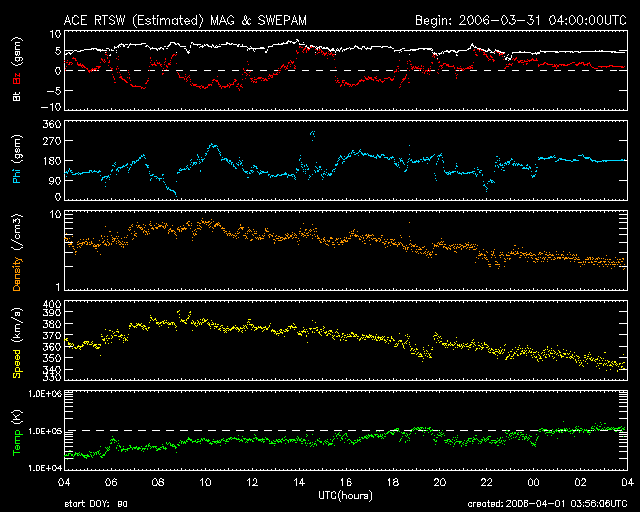Click the orange 'Density (/cm3)' axis label
Image resolution: width=640 pixels, height=512 pixels.
[x=17, y=252]
